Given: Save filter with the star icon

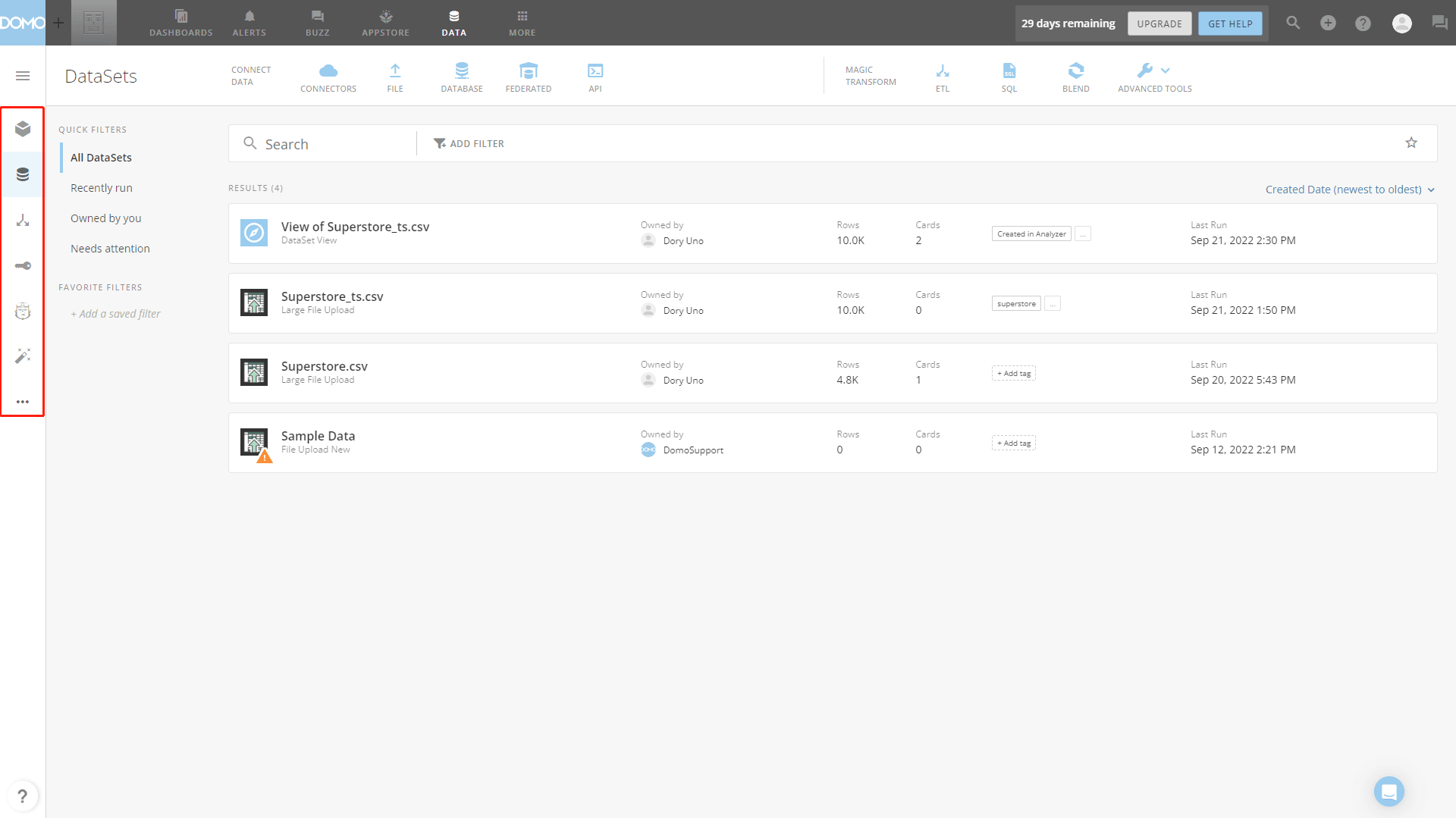Looking at the screenshot, I should pyautogui.click(x=1411, y=143).
